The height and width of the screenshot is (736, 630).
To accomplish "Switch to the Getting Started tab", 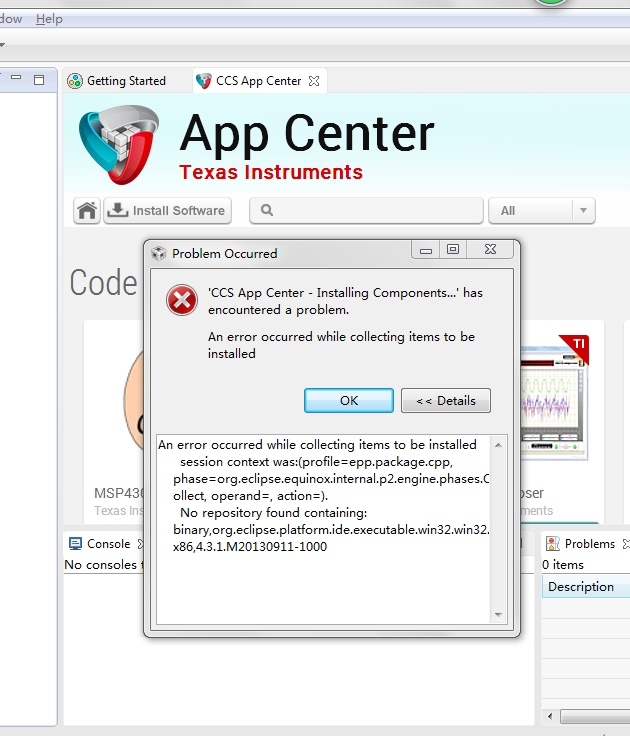I will click(x=116, y=81).
